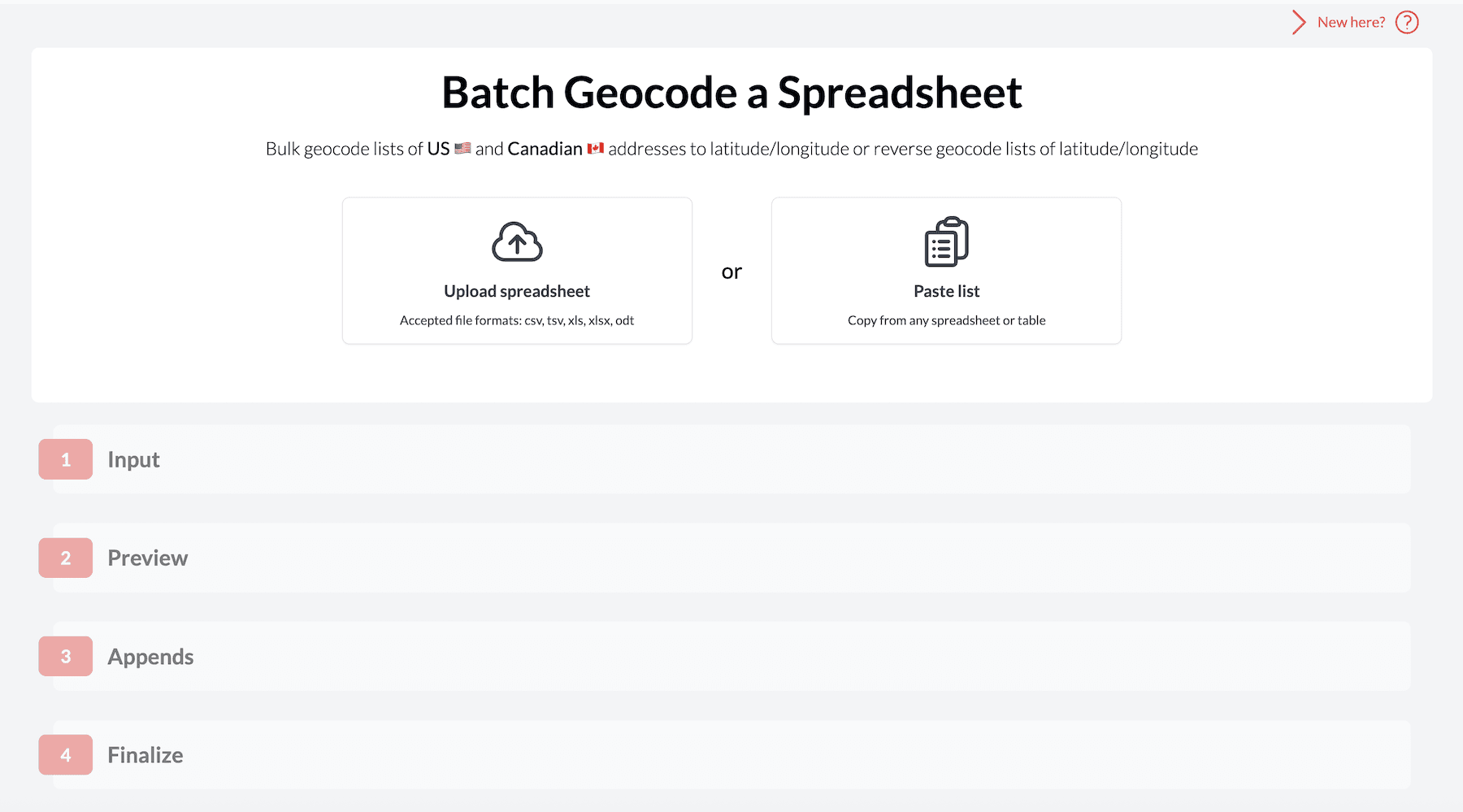Screen dimensions: 1463x812
Task: Expand the Appends section
Action: [x=150, y=656]
